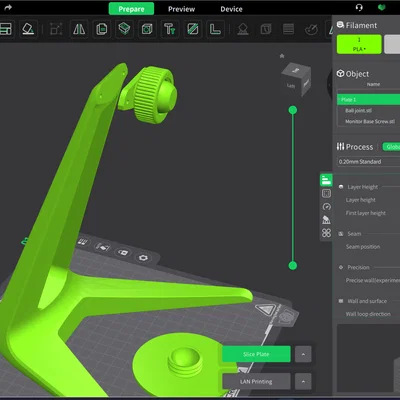This screenshot has width=400, height=400.
Task: Open the Strength settings side icon
Action: [326, 193]
